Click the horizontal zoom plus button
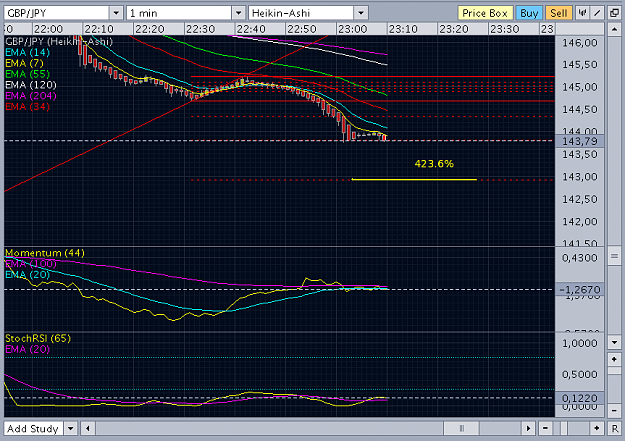Screen dimensions: 625x441 (x=597, y=428)
